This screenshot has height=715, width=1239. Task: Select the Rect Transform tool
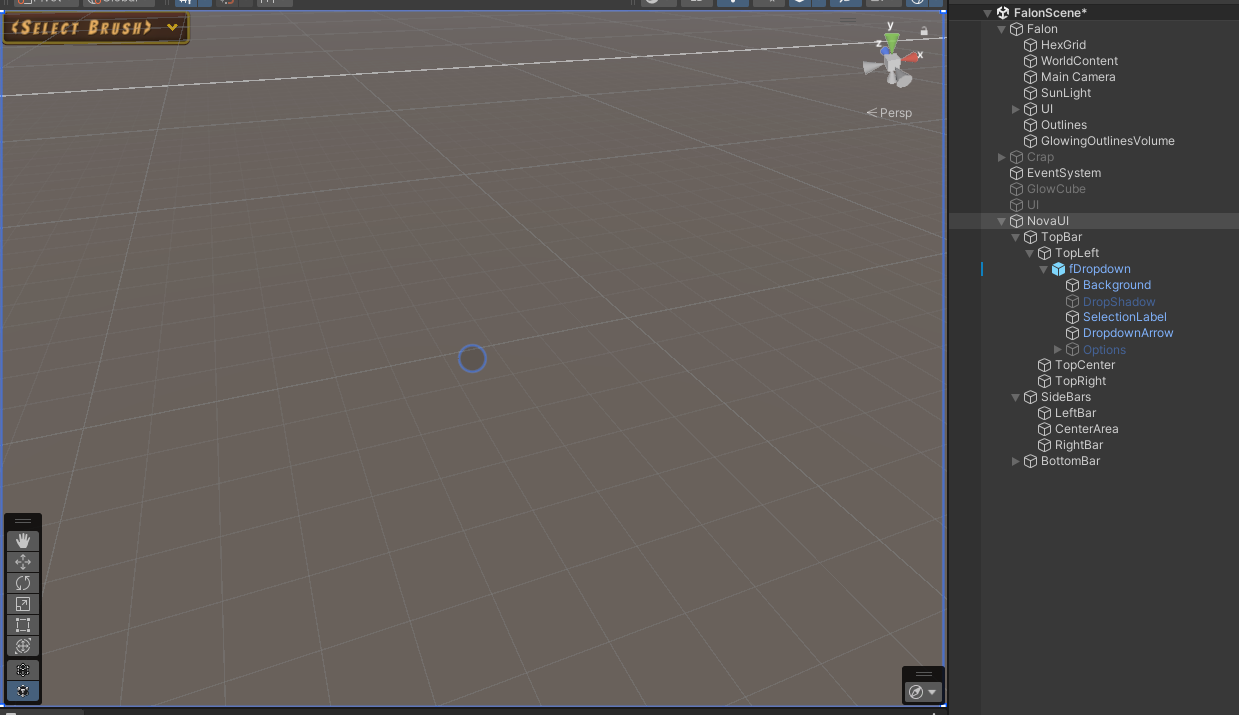click(22, 624)
